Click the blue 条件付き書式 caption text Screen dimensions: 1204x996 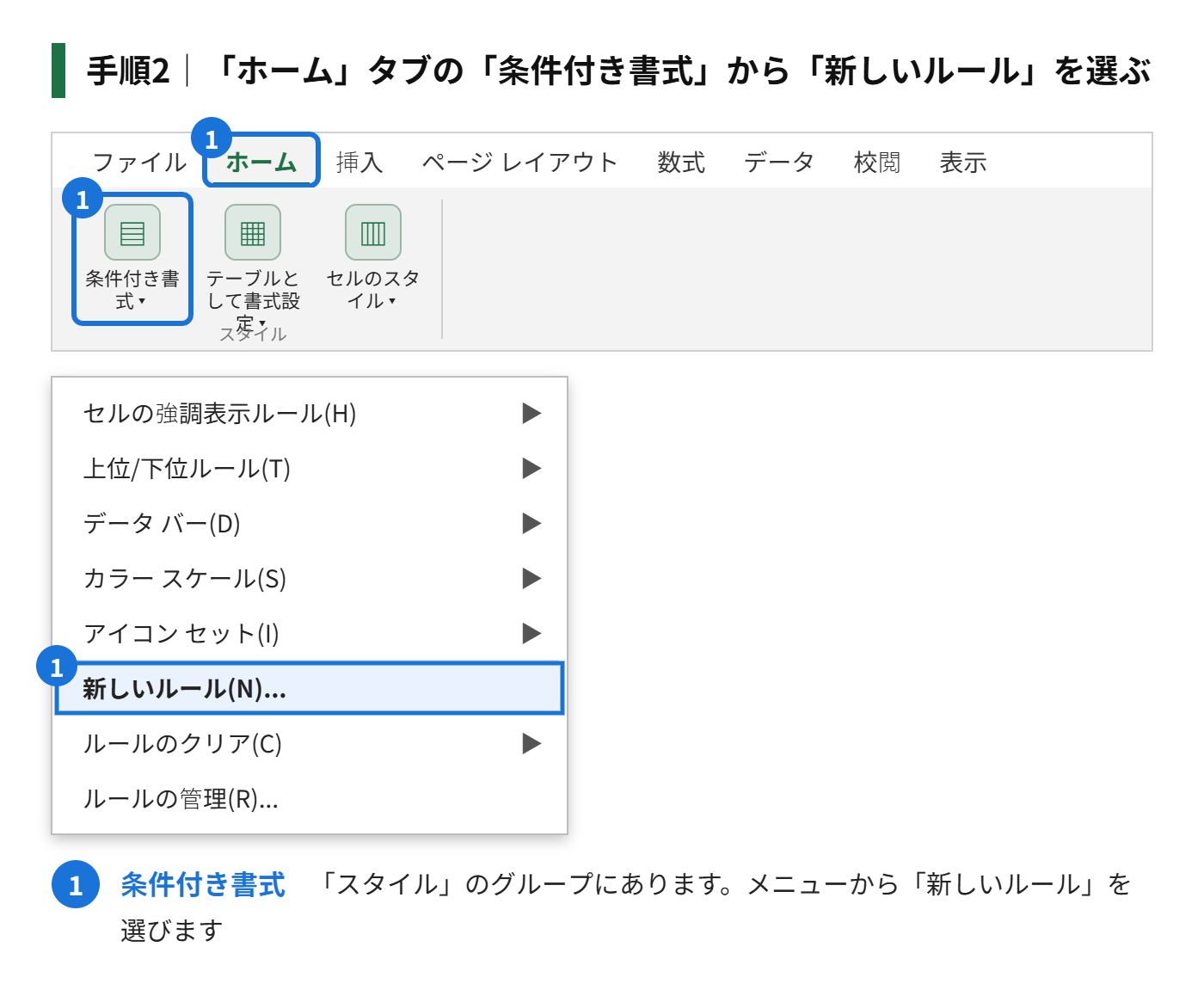[203, 884]
